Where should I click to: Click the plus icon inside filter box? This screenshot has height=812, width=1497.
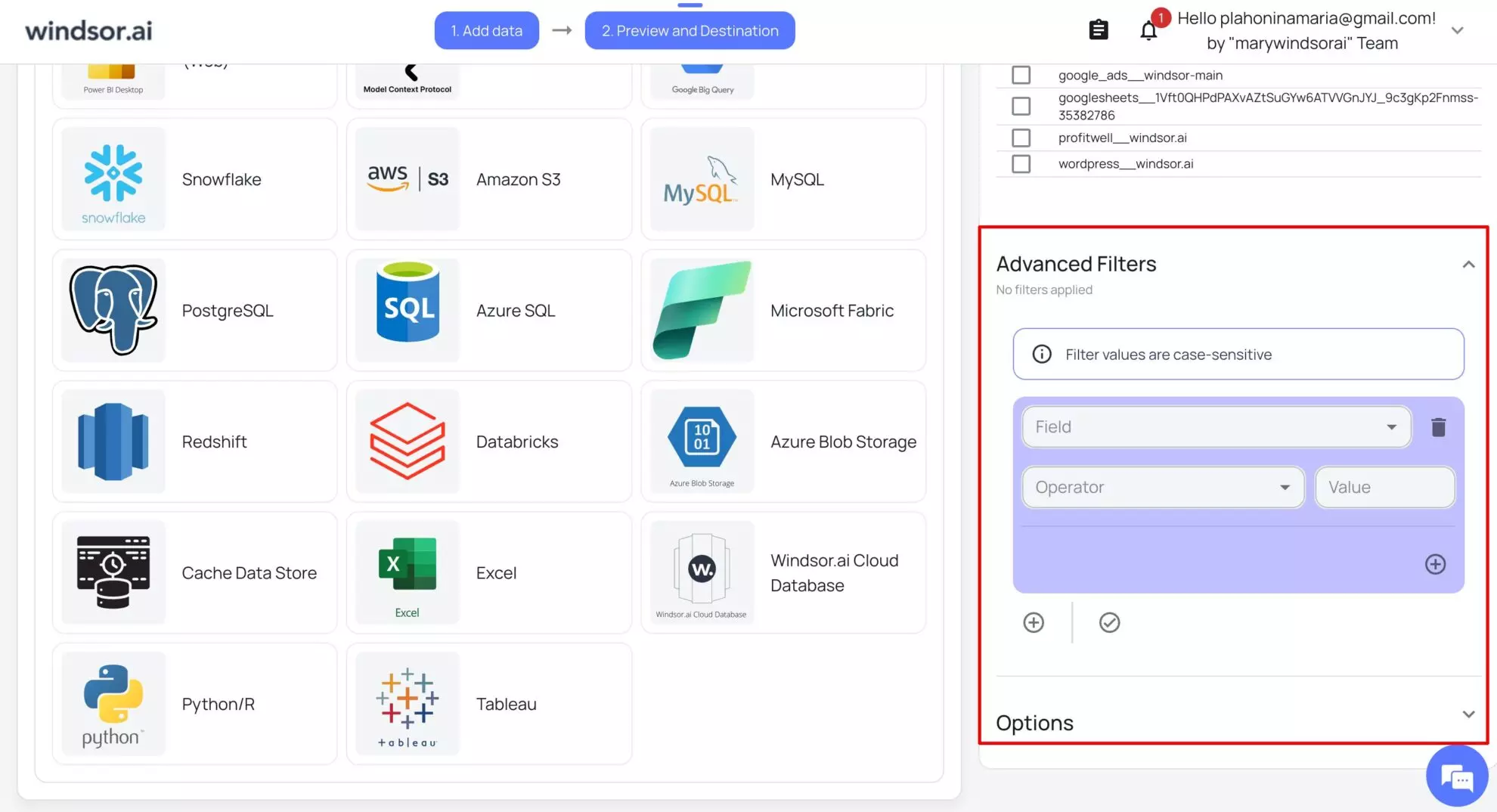pos(1434,564)
